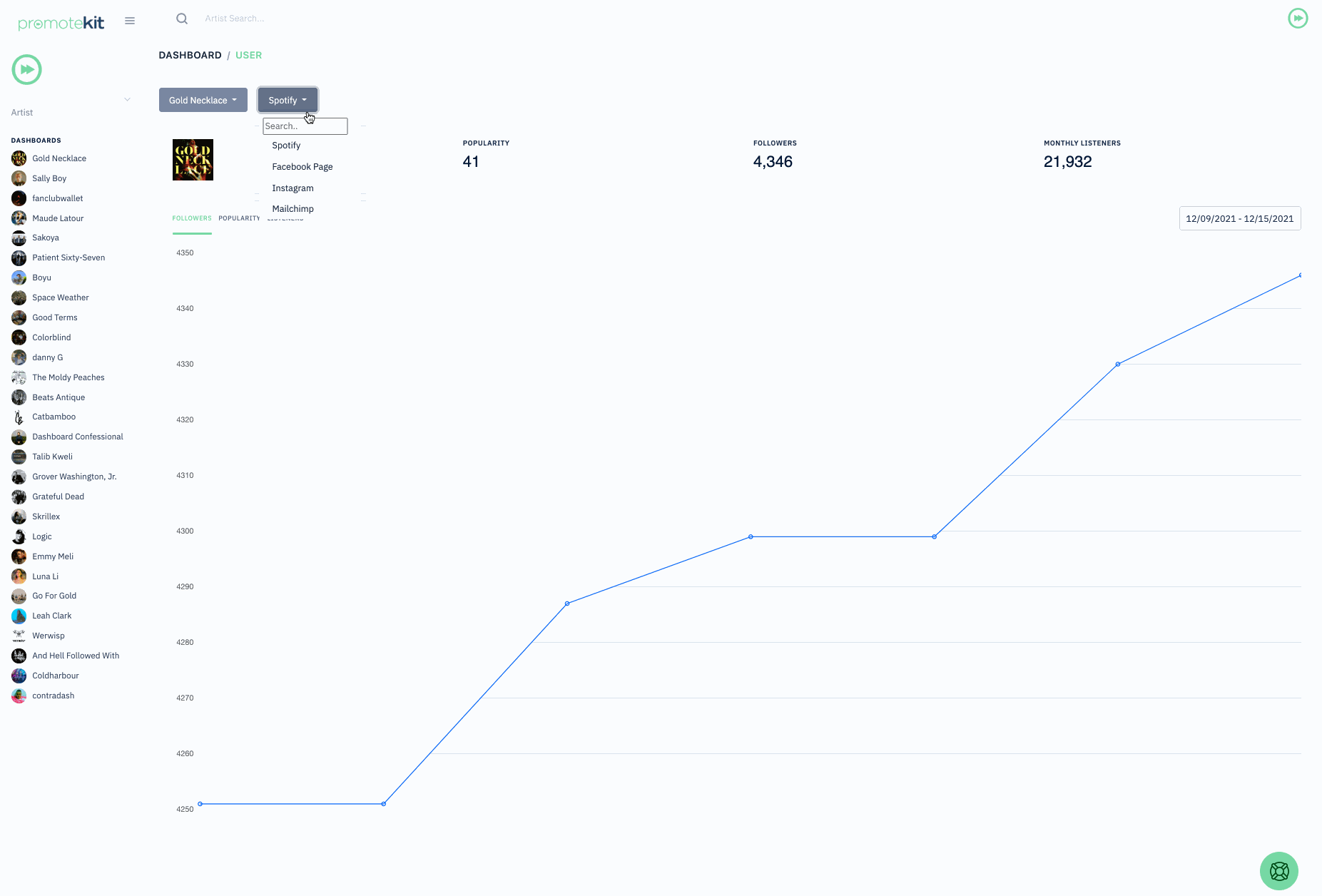The width and height of the screenshot is (1322, 896).
Task: Click the Popularity value 41
Action: pos(471,162)
